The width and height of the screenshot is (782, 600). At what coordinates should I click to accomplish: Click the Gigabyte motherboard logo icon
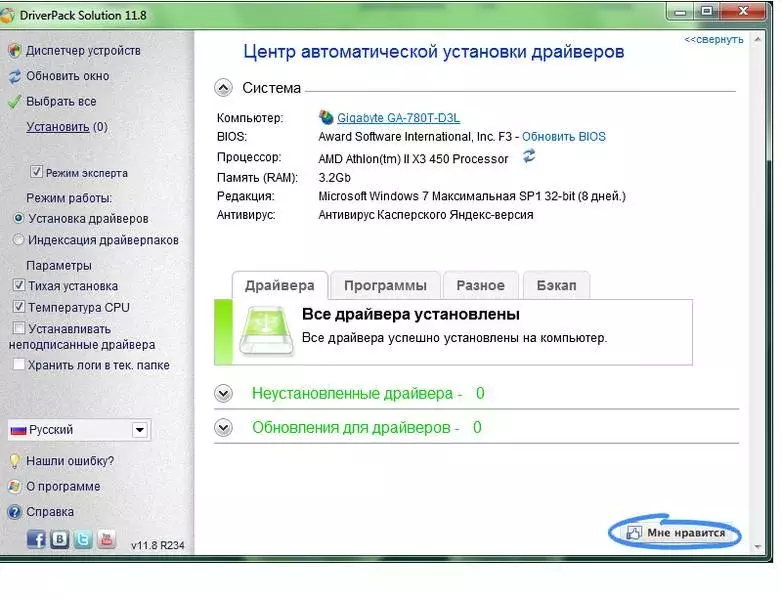(326, 117)
